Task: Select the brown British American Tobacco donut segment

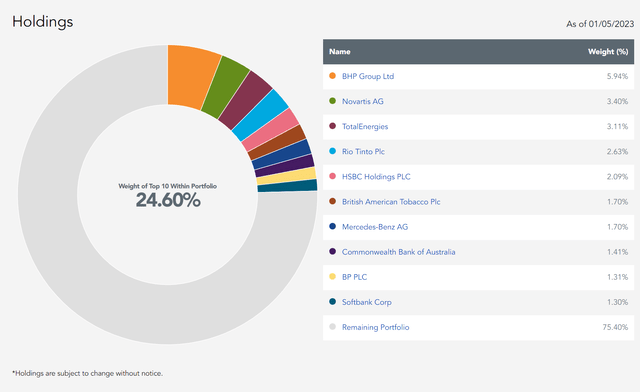Action: coord(277,142)
